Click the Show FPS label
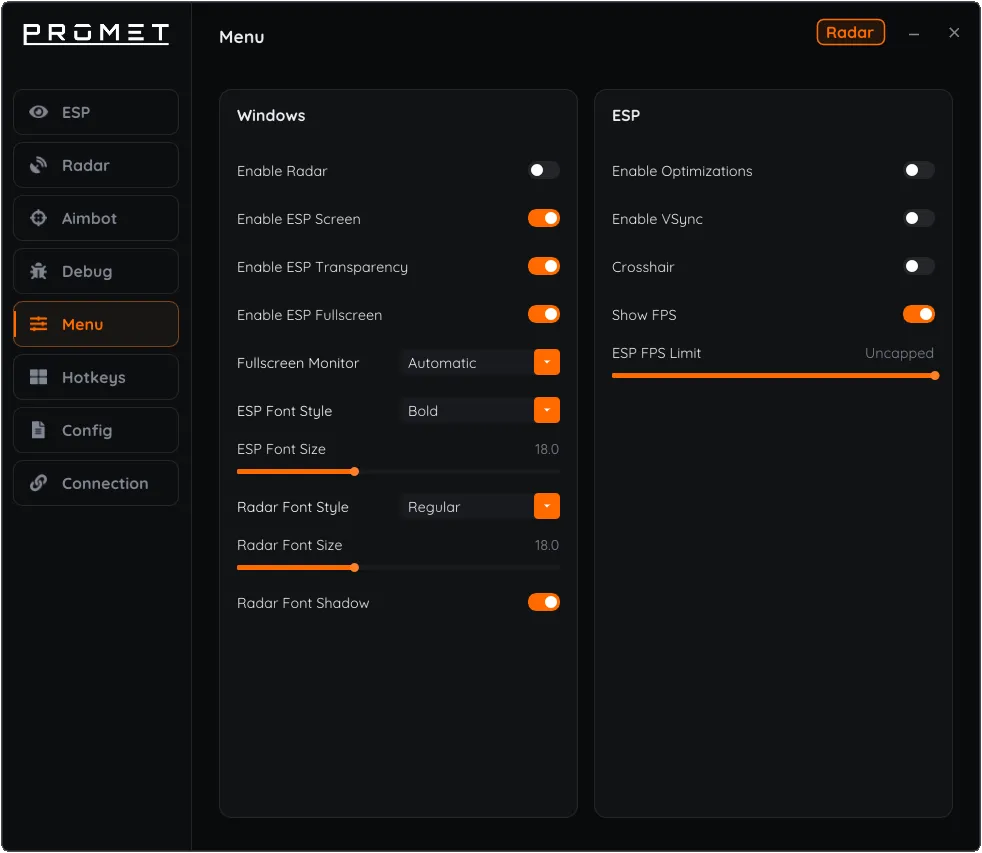This screenshot has height=853, width=982. pyautogui.click(x=644, y=315)
